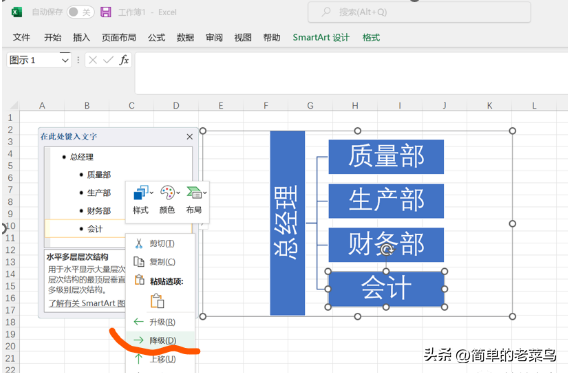
Task: Select row 1 header
Action: (x=10, y=118)
